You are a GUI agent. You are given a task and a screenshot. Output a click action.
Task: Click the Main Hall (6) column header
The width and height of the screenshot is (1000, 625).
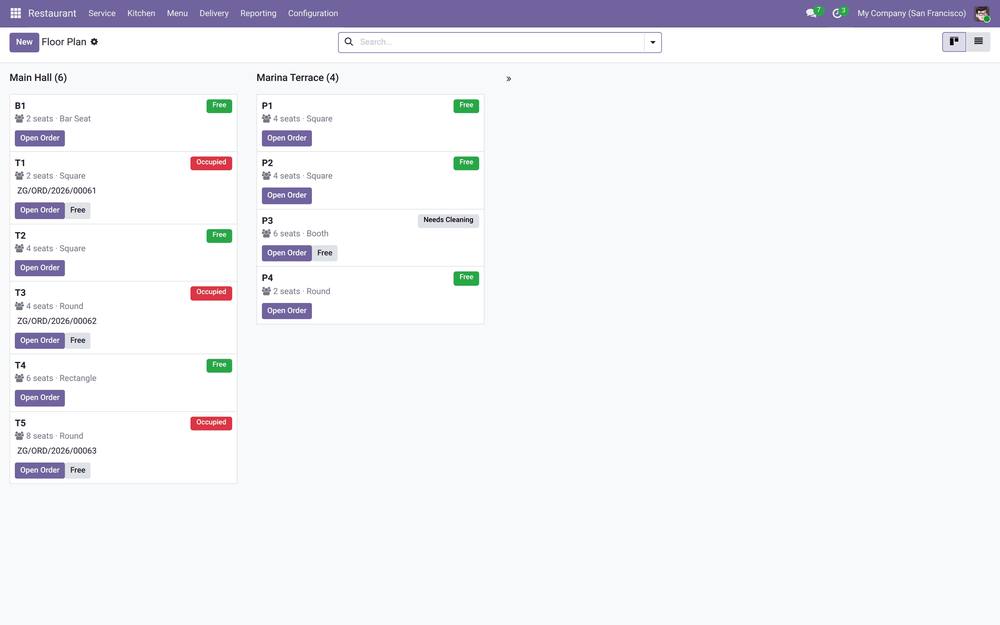[38, 78]
